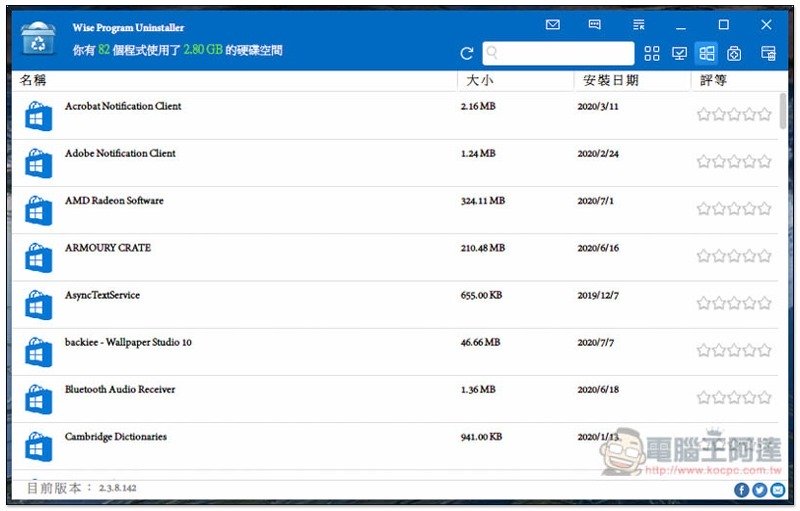Image resolution: width=800 pixels, height=511 pixels.
Task: Click the 2020/6/16 install date
Action: [598, 248]
